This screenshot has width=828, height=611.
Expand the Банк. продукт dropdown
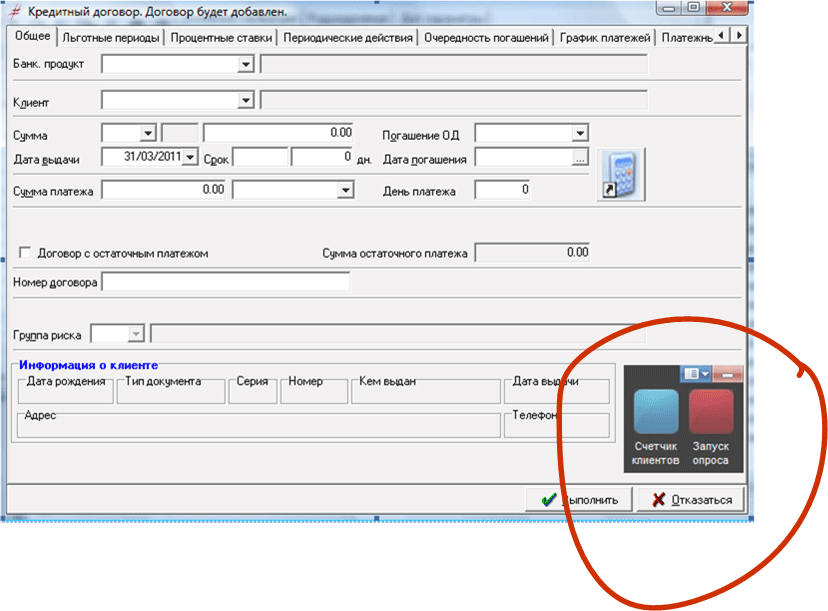246,65
